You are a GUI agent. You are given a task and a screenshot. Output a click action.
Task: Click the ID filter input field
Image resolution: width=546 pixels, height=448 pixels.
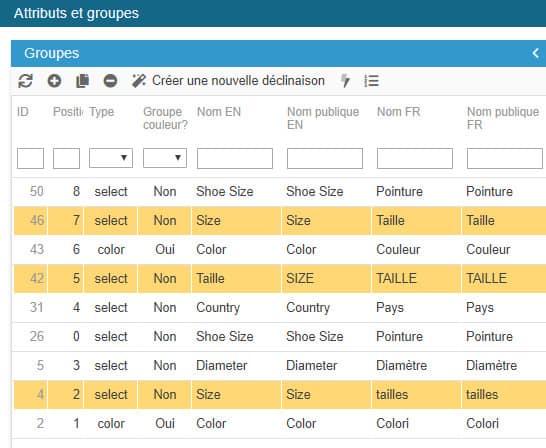tap(30, 158)
